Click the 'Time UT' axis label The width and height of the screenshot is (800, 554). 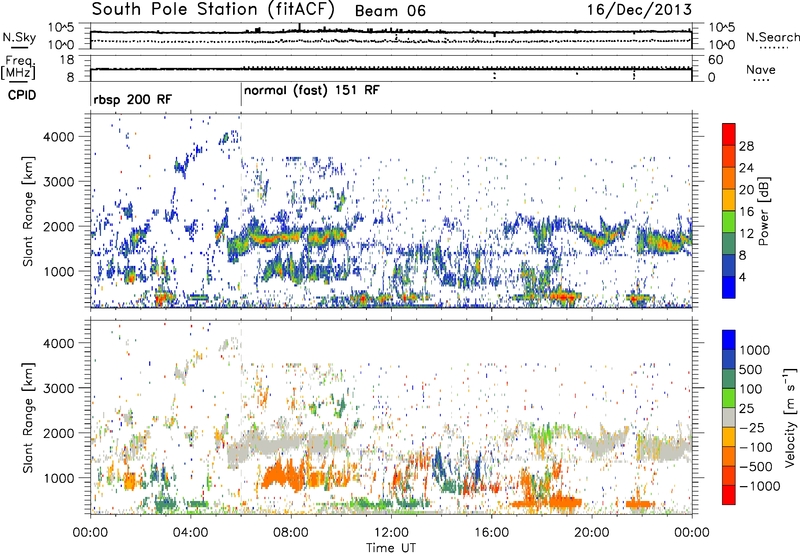(x=391, y=548)
